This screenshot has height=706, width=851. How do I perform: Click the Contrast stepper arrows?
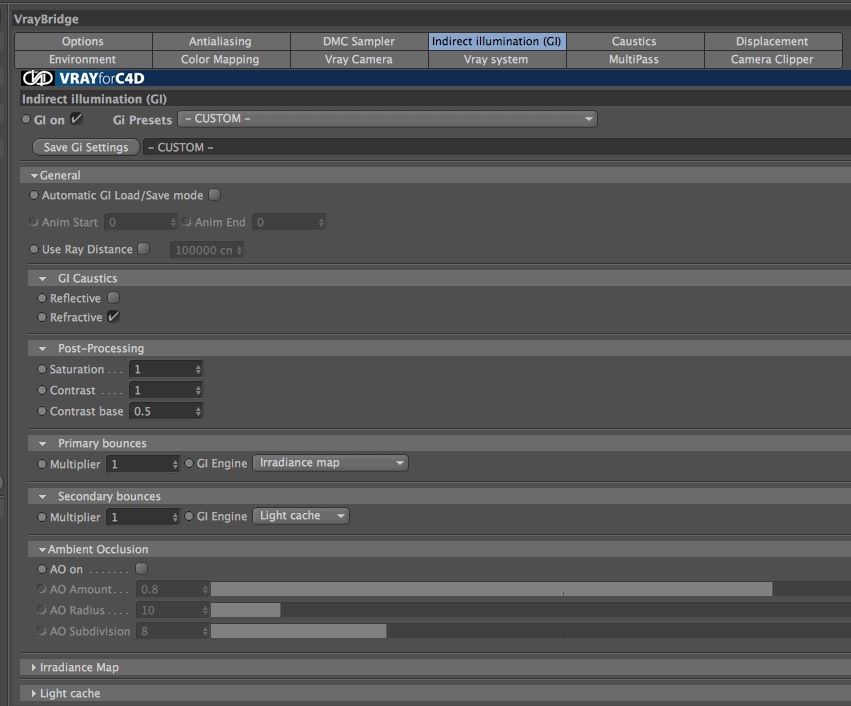(198, 390)
